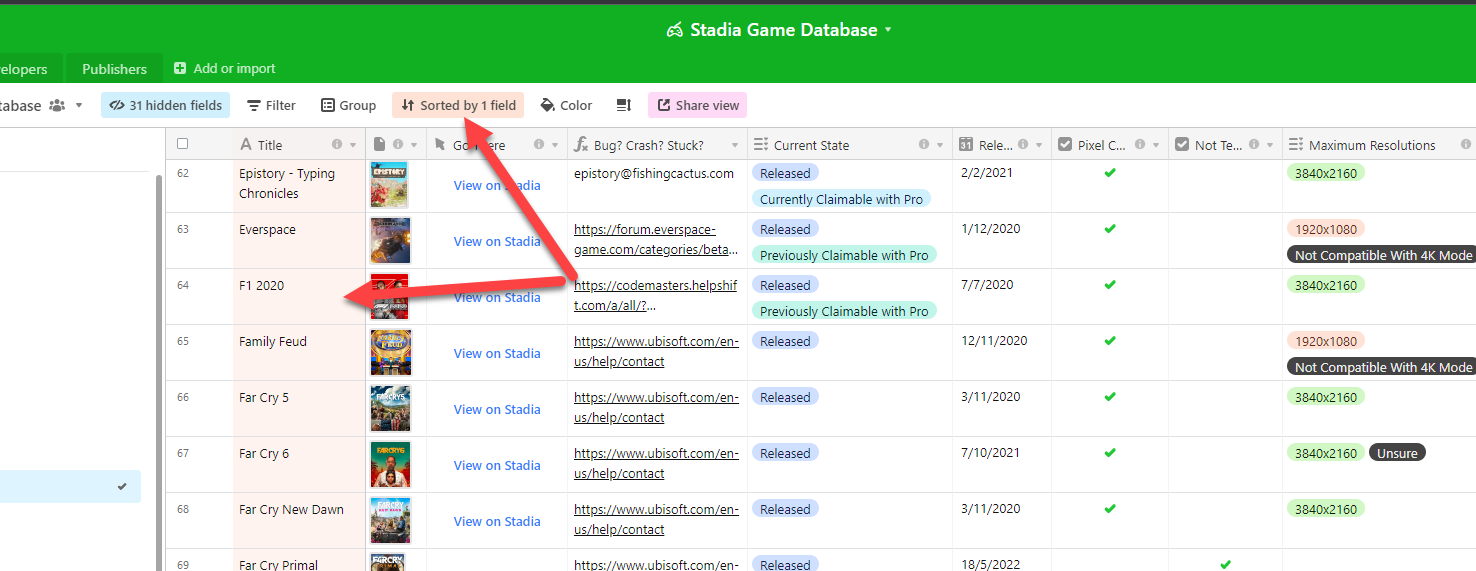Viewport: 1476px width, 571px height.
Task: Open the view name dropdown arrow
Action: (x=79, y=105)
